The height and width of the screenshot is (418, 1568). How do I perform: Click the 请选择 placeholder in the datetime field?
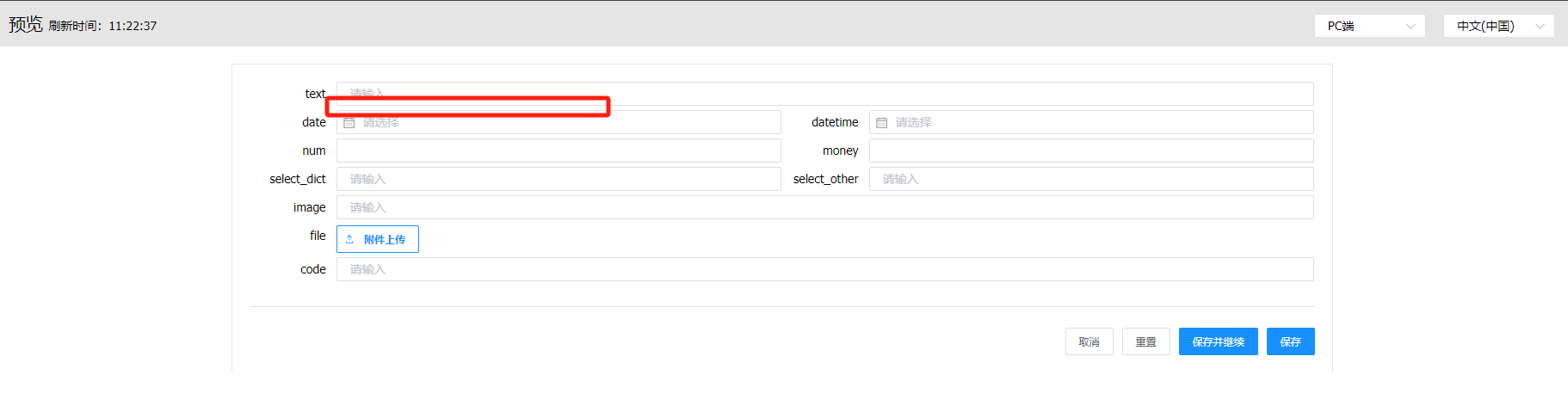coord(913,123)
